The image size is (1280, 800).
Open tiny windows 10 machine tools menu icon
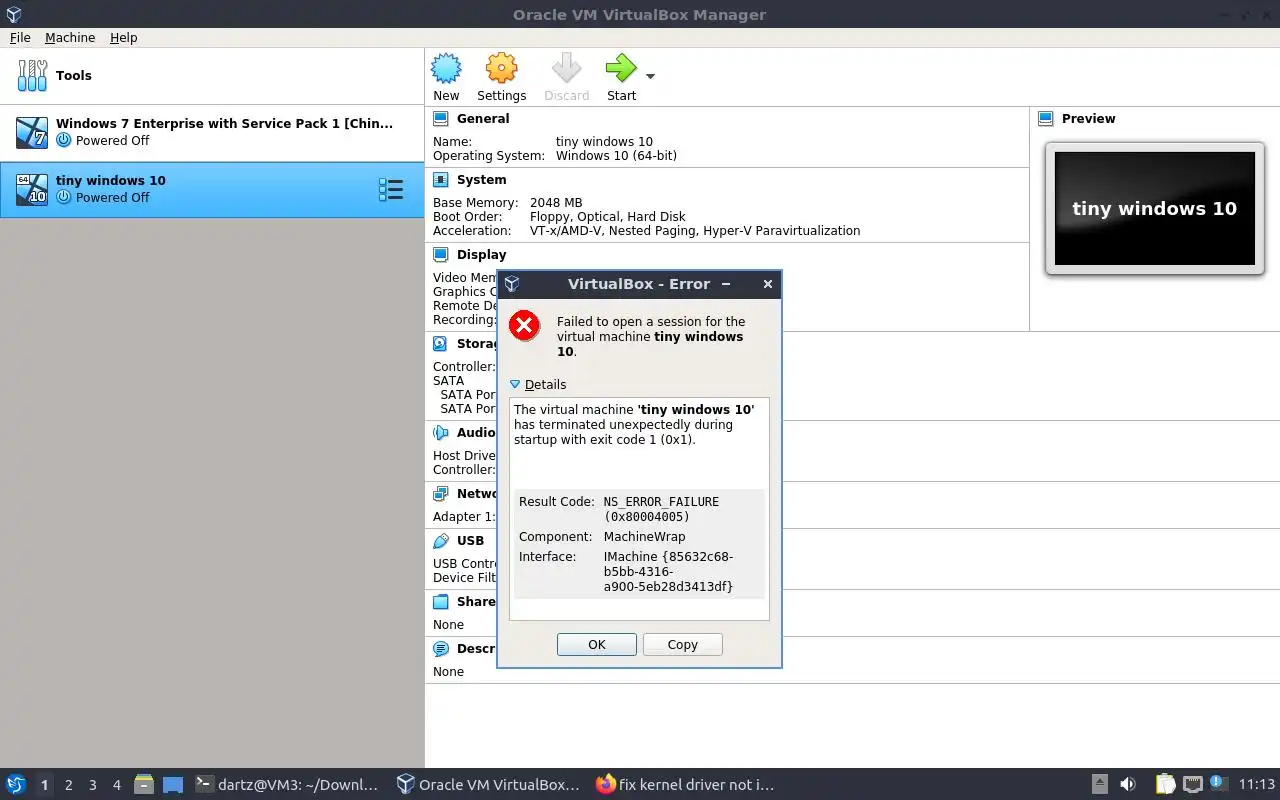tap(391, 189)
